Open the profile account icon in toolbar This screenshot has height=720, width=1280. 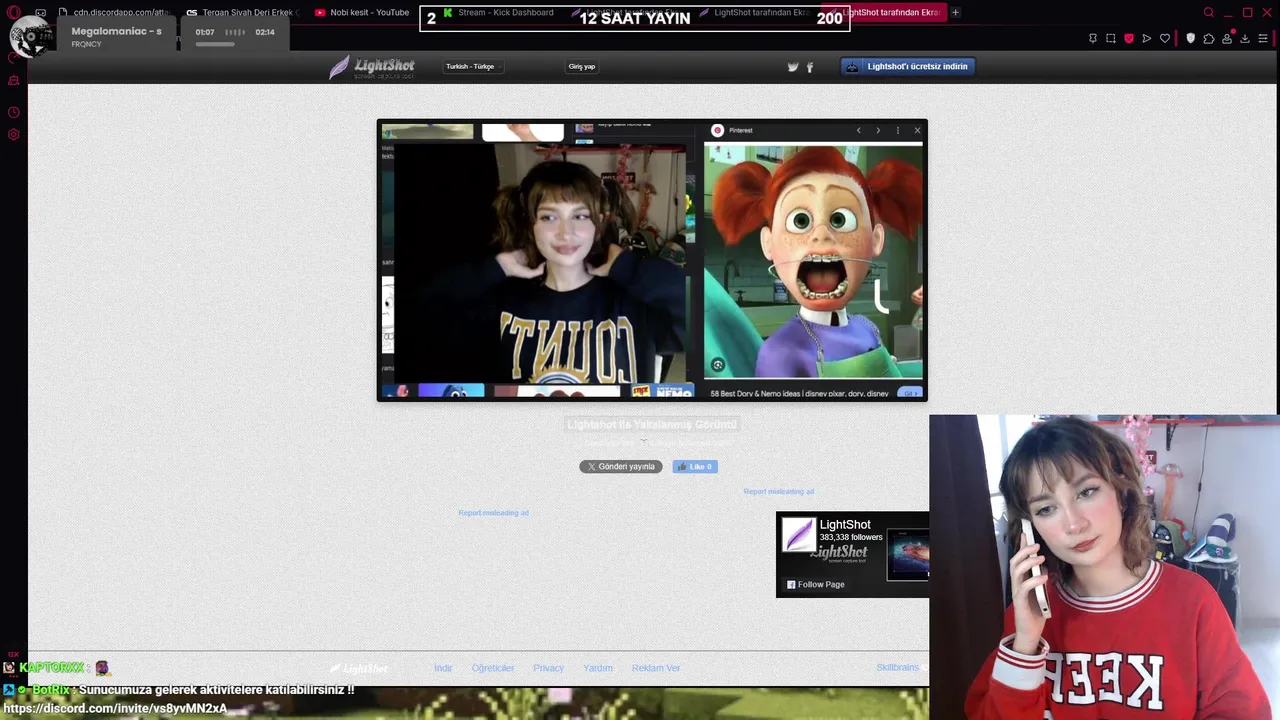coord(1227,38)
